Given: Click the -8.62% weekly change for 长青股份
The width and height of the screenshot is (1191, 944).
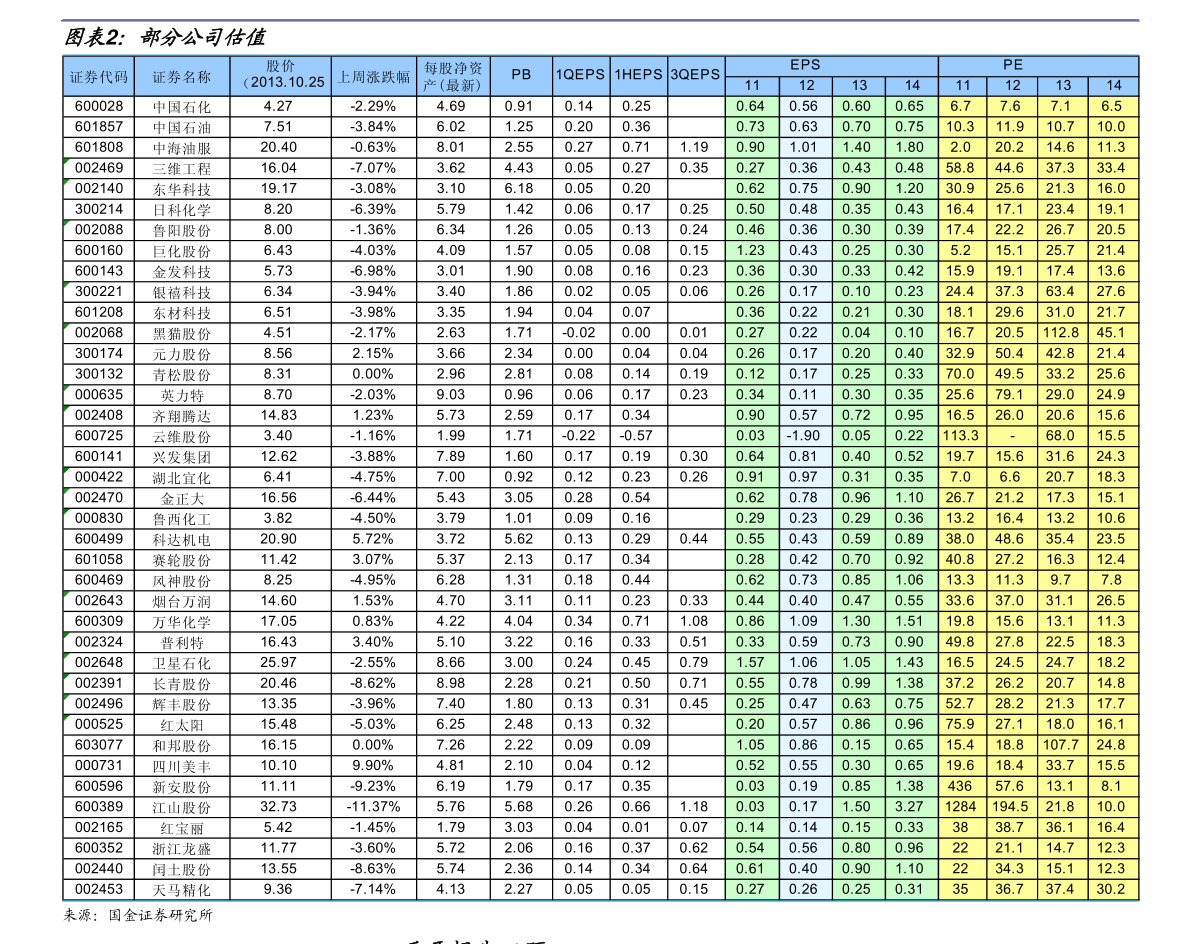Looking at the screenshot, I should (373, 683).
